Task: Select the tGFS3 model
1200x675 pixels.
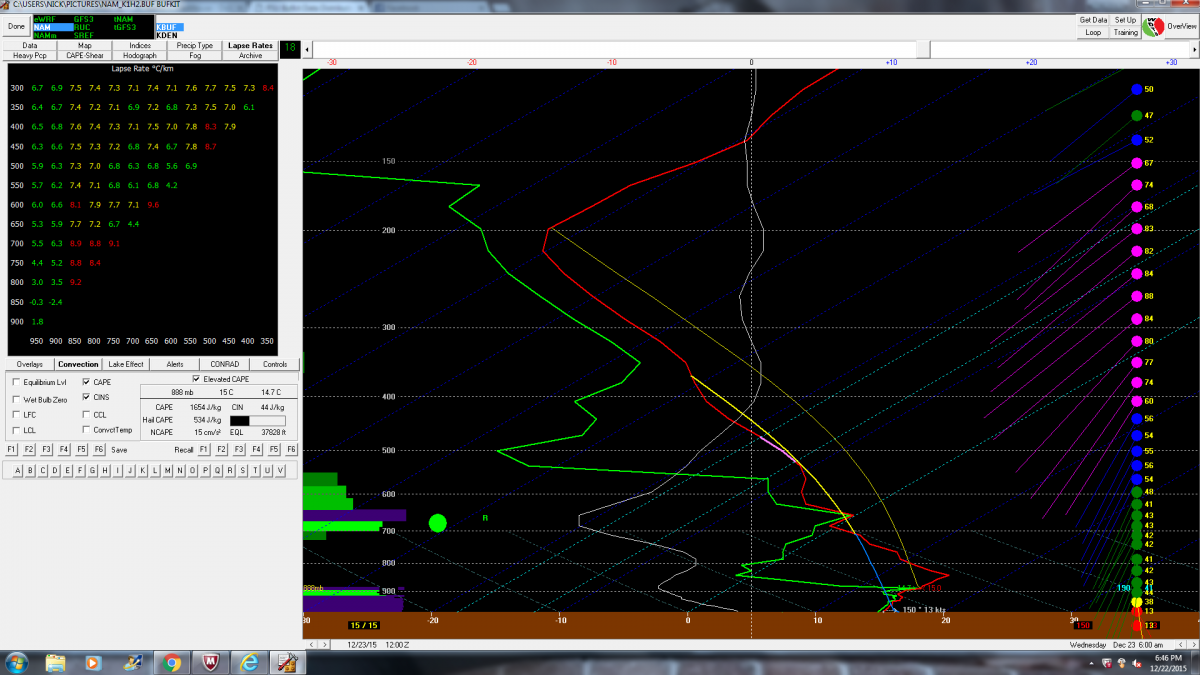Action: pyautogui.click(x=126, y=27)
